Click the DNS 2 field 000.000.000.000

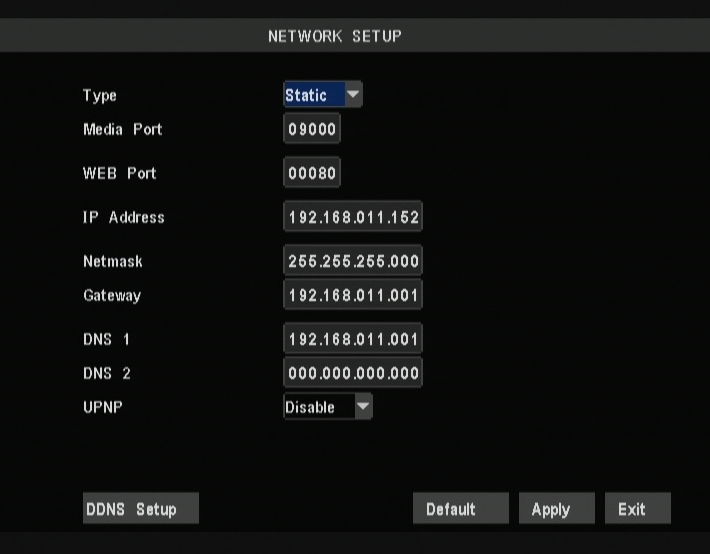coord(352,374)
